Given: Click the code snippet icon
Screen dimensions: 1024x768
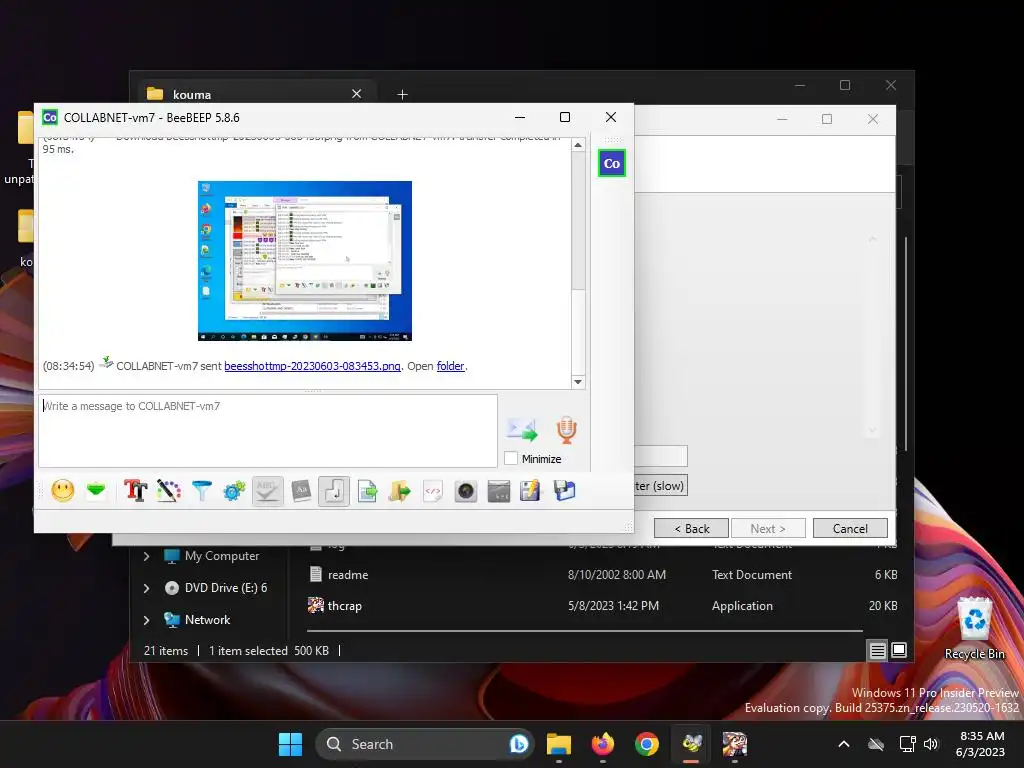Looking at the screenshot, I should [432, 491].
